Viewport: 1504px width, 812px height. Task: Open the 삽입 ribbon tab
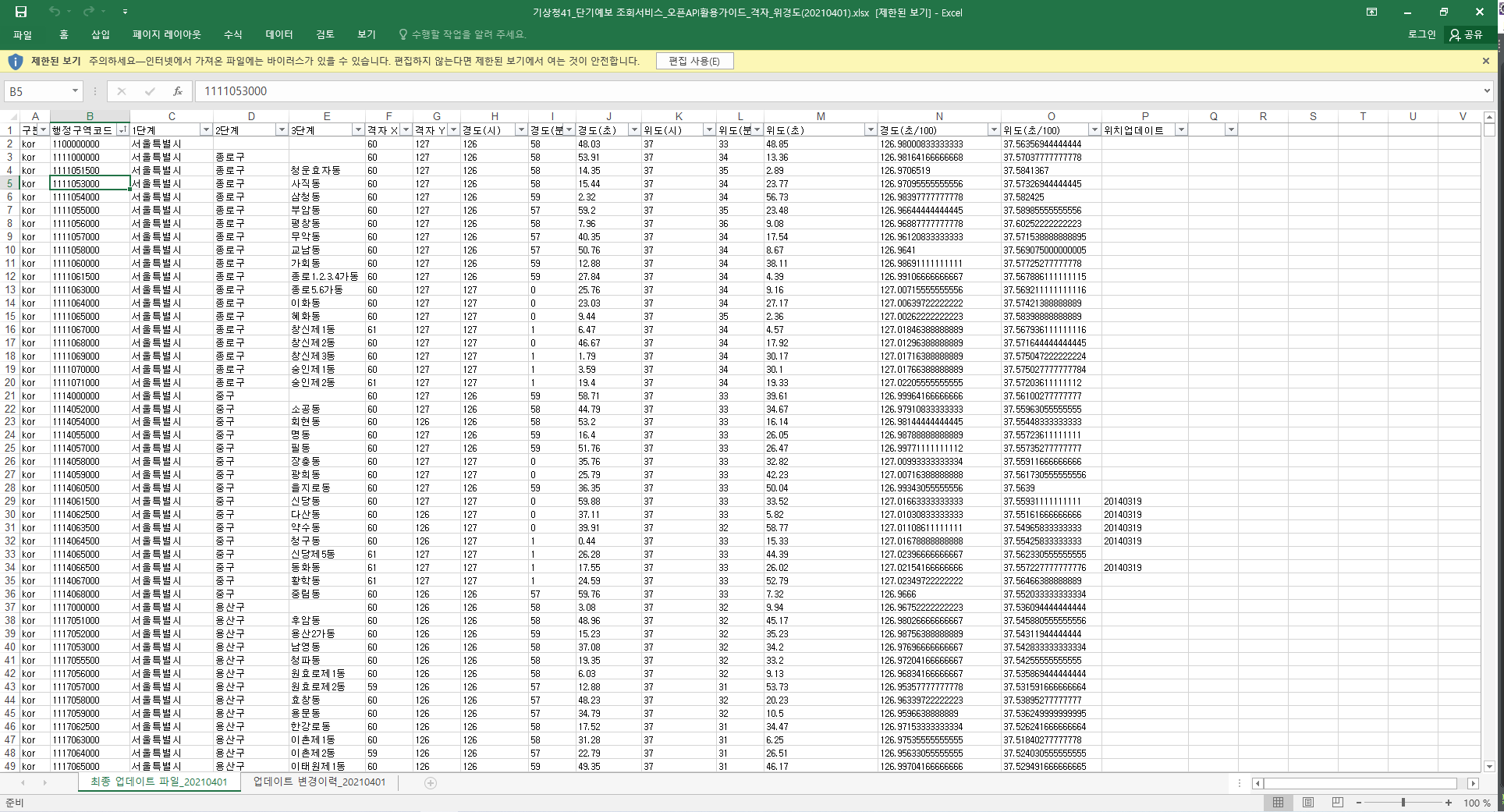101,34
